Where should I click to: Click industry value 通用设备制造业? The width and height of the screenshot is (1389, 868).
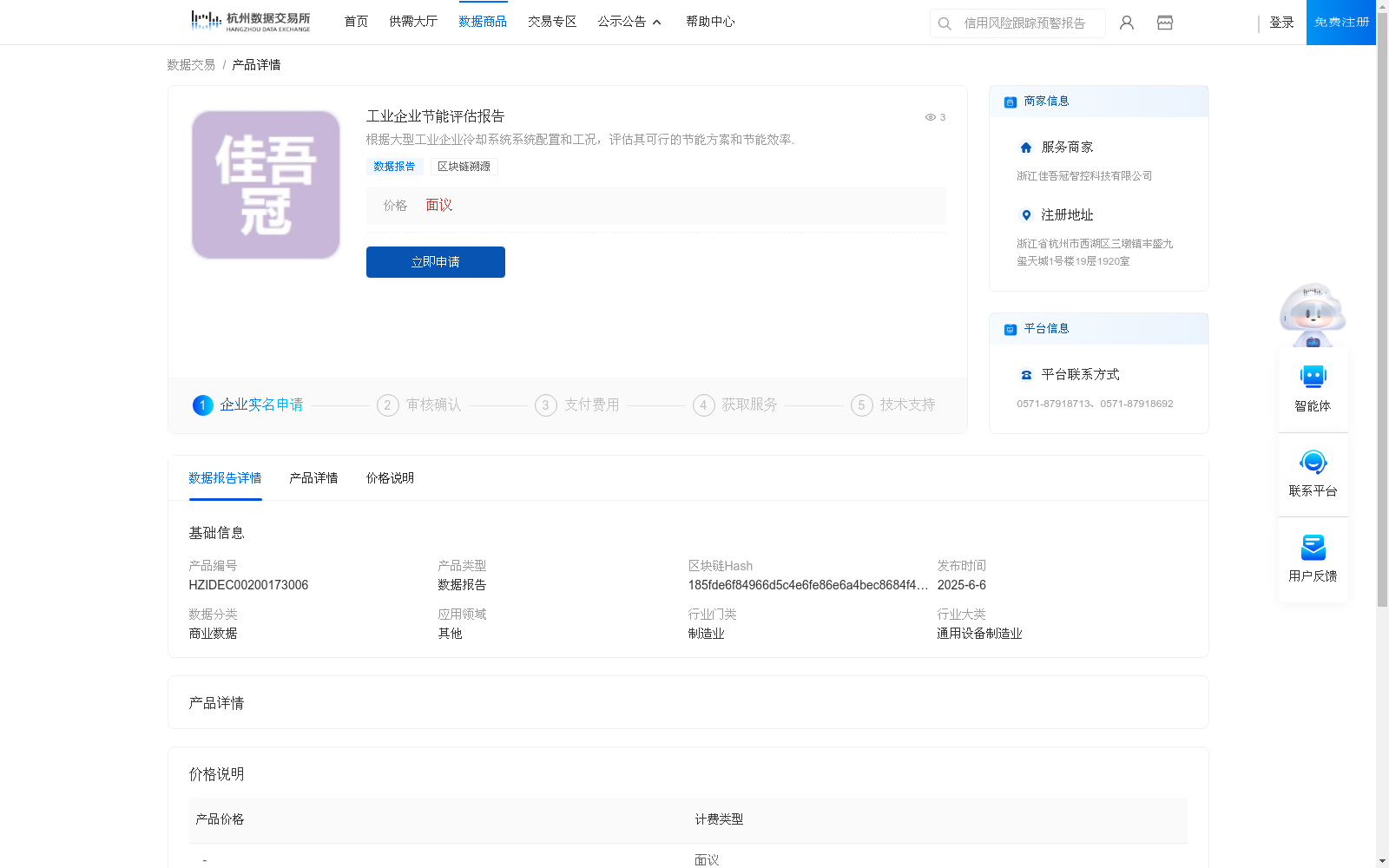[x=979, y=634]
